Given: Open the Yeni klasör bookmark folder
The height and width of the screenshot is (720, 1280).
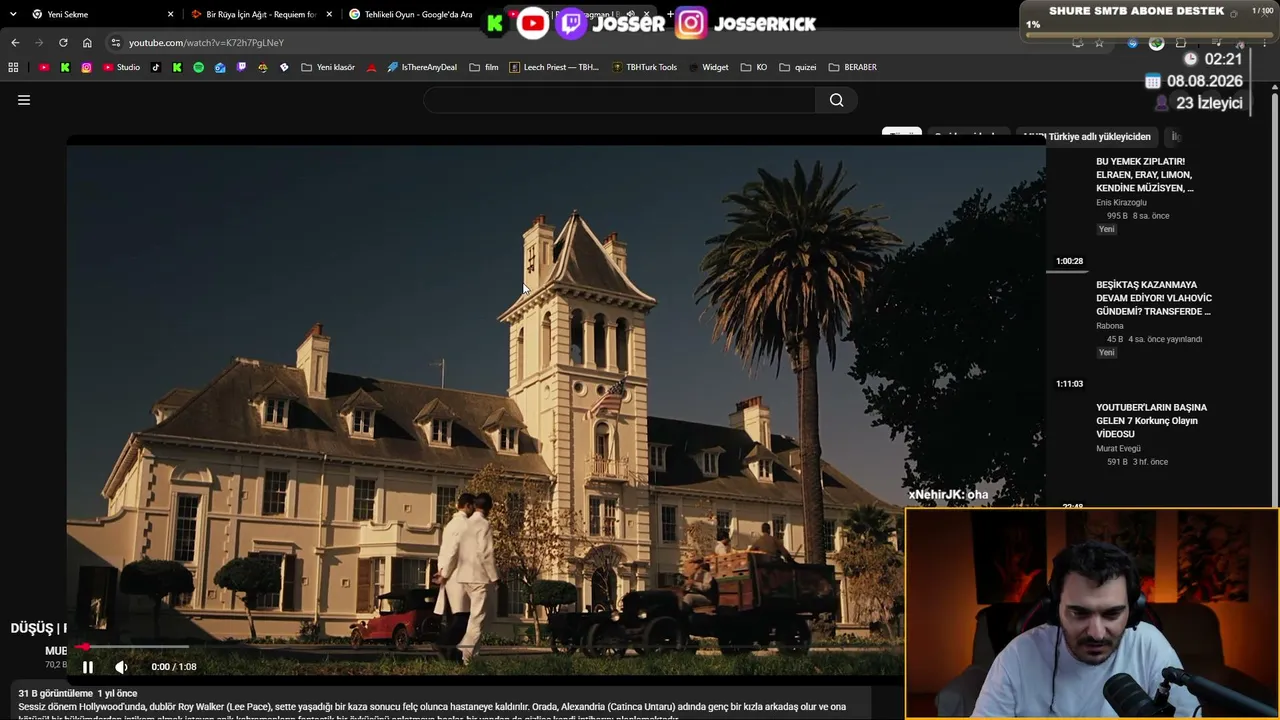Looking at the screenshot, I should click(328, 67).
